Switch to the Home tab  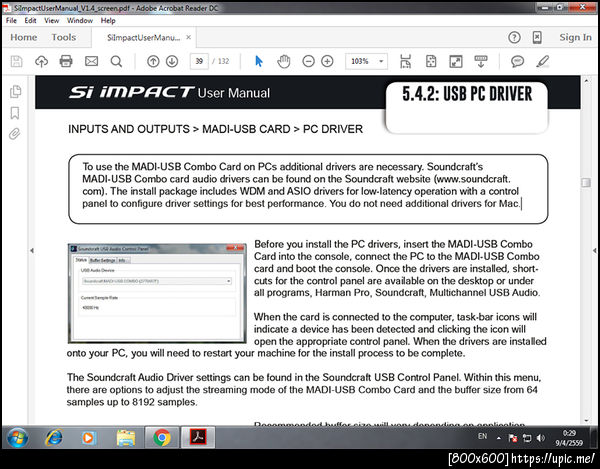(24, 37)
